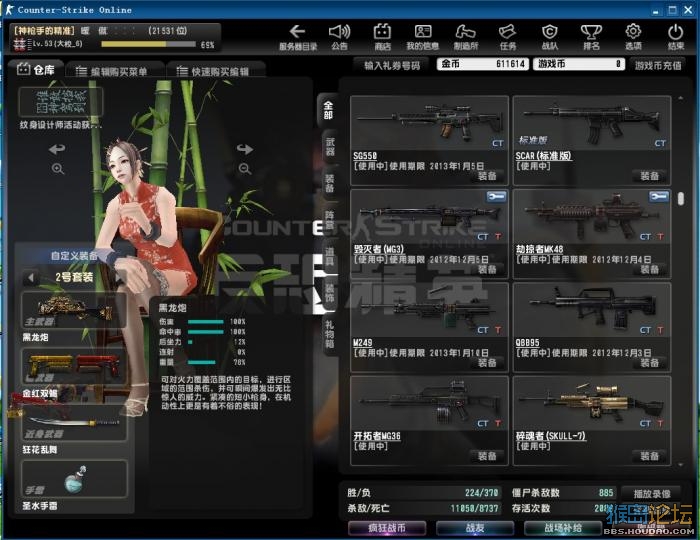Equip M249 via 装备 button
This screenshot has height=540, width=700.
pos(487,362)
